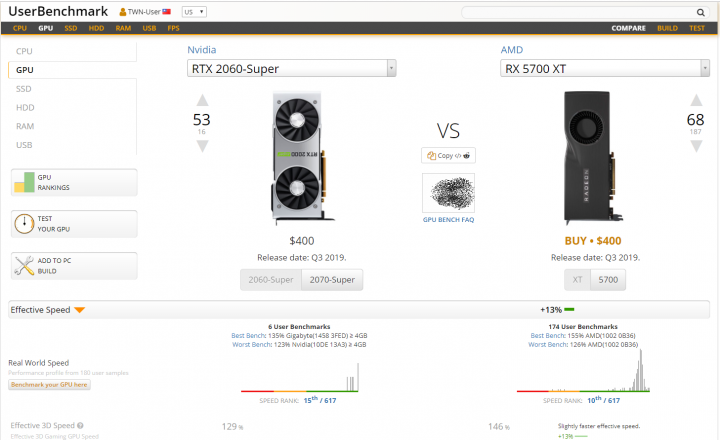The image size is (720, 440).
Task: Click the TWN-User profile icon
Action: coord(123,12)
